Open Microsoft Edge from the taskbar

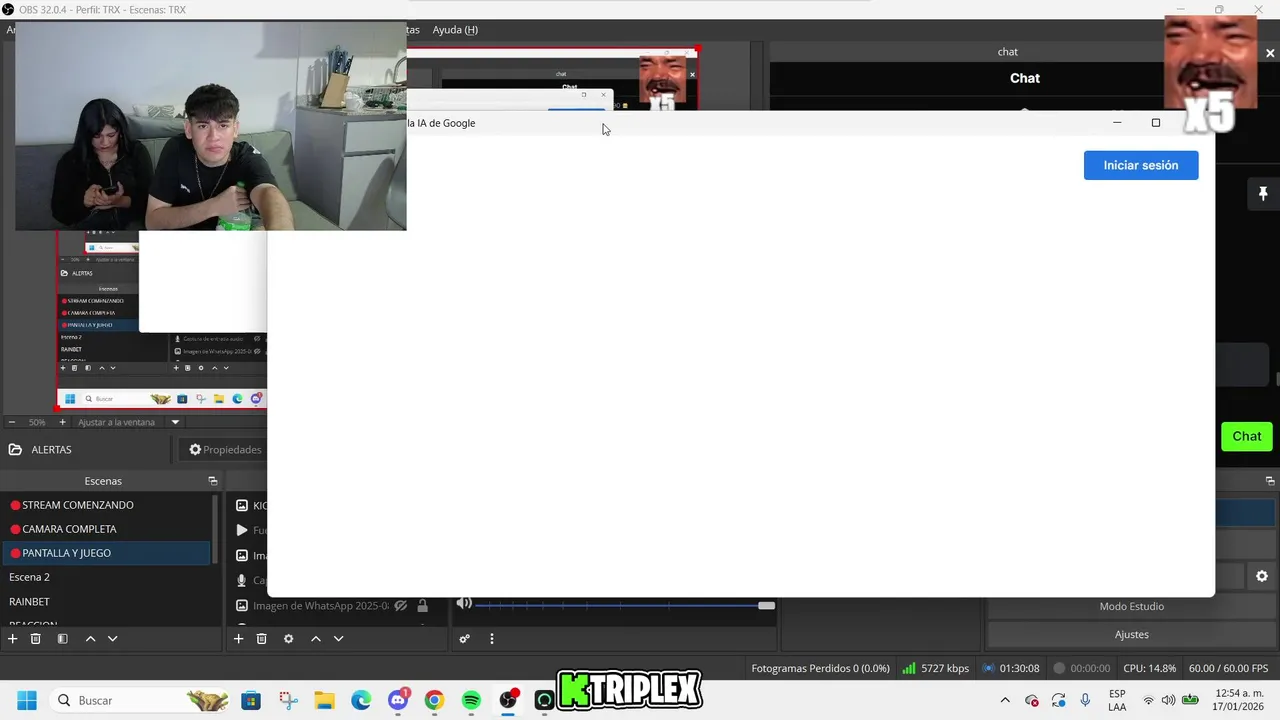click(361, 700)
